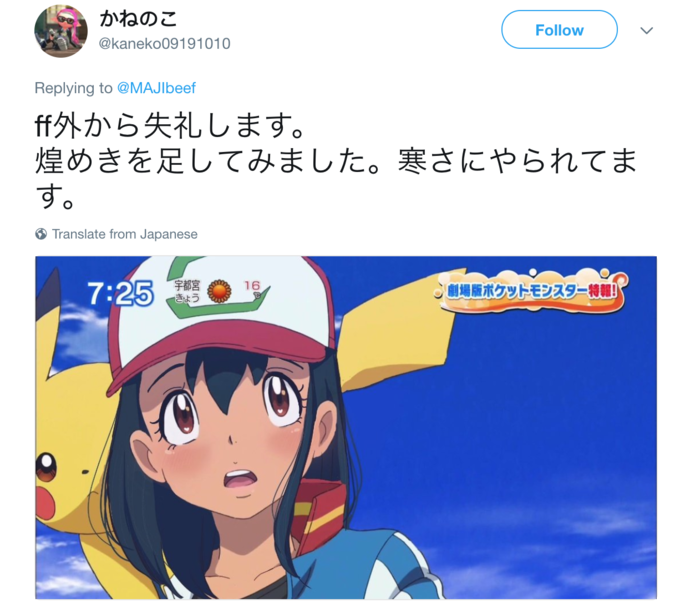Click the 7:25 clock overlay in image
Screen dimensions: 680x608
click(x=121, y=293)
